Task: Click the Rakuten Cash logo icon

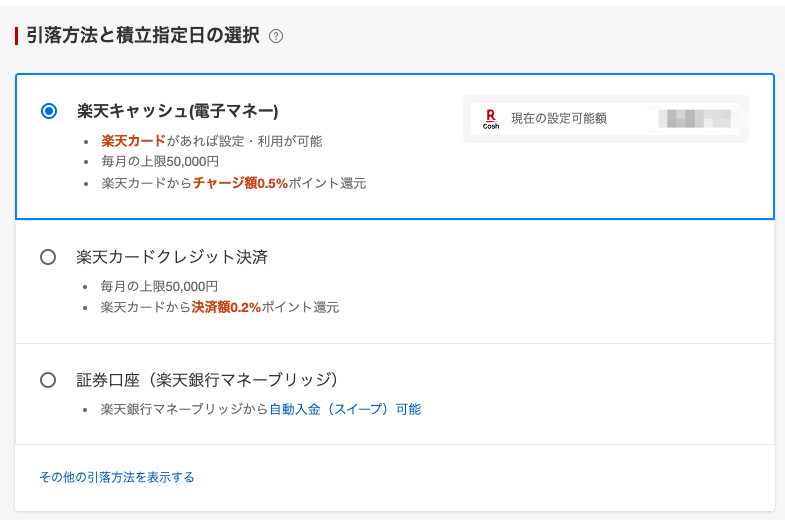Action: [491, 119]
